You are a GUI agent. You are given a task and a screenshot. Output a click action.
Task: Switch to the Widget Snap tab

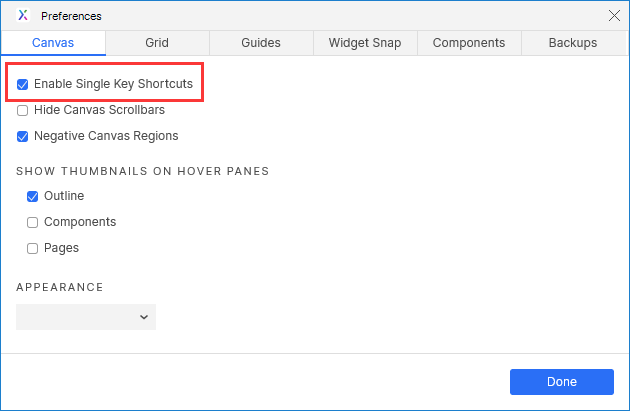(x=365, y=43)
